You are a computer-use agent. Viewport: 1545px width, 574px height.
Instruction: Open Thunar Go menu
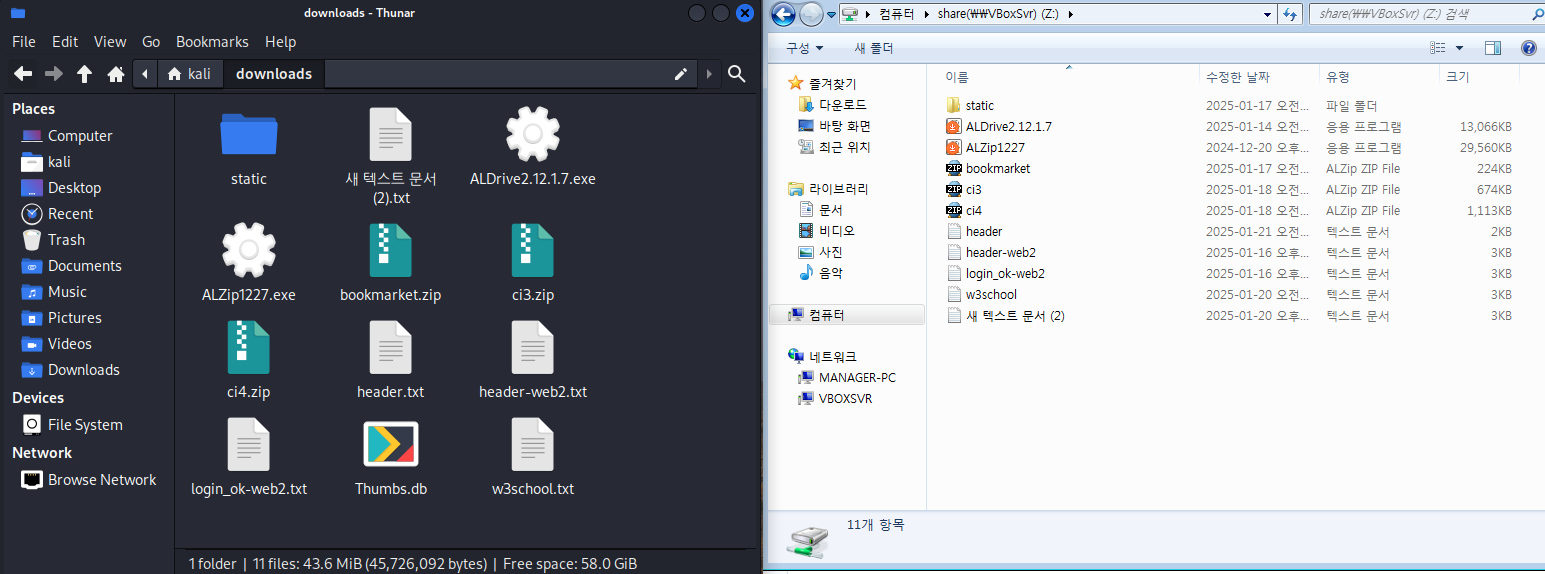151,42
